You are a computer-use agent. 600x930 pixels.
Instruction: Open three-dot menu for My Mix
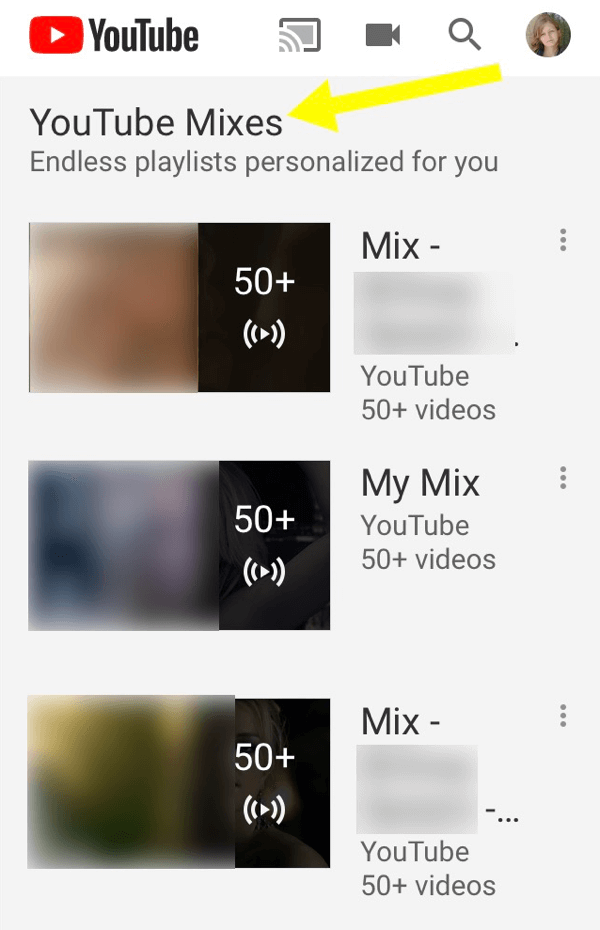pyautogui.click(x=563, y=477)
